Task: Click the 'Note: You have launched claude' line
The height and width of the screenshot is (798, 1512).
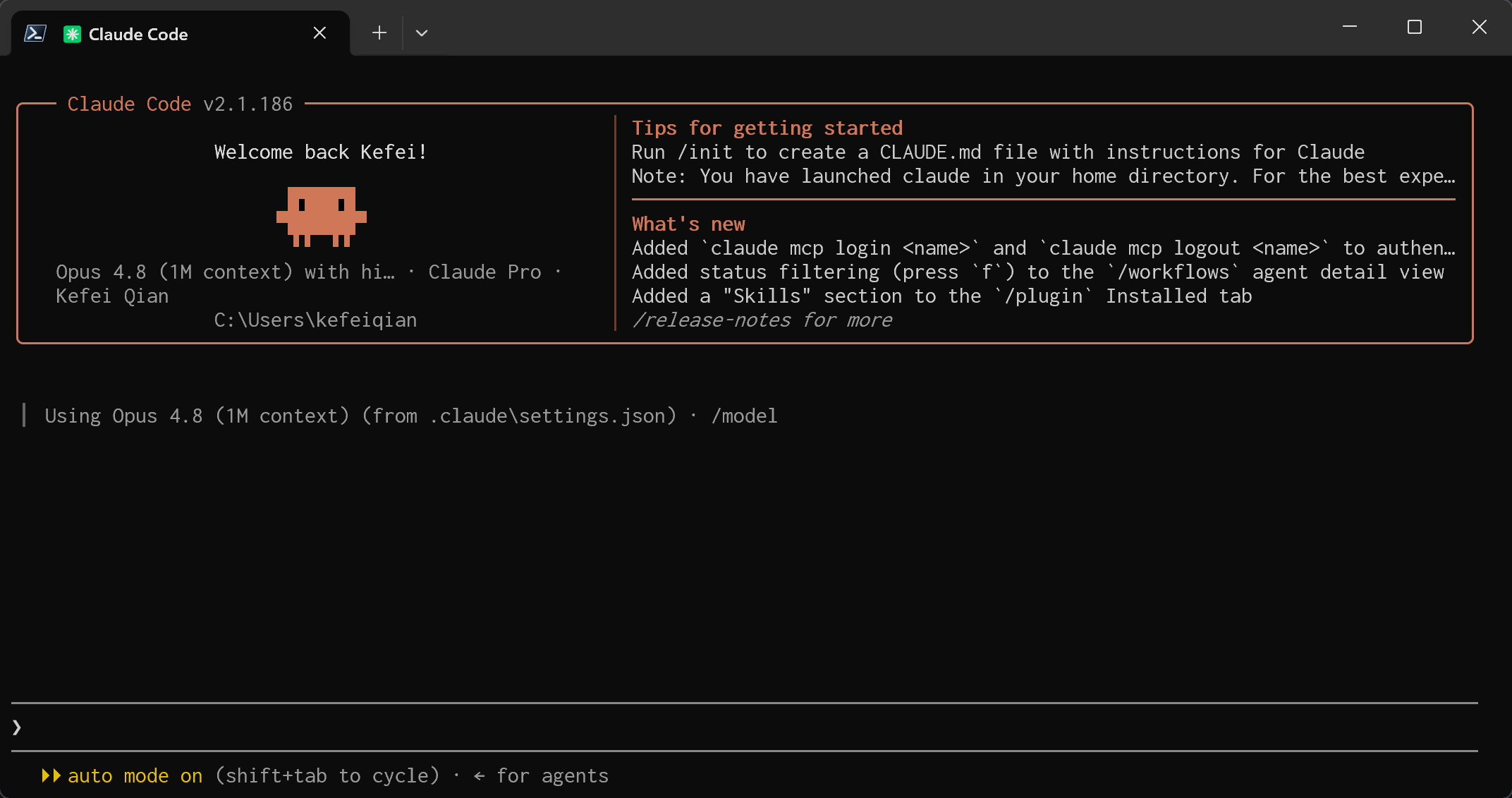Action: coord(1044,176)
